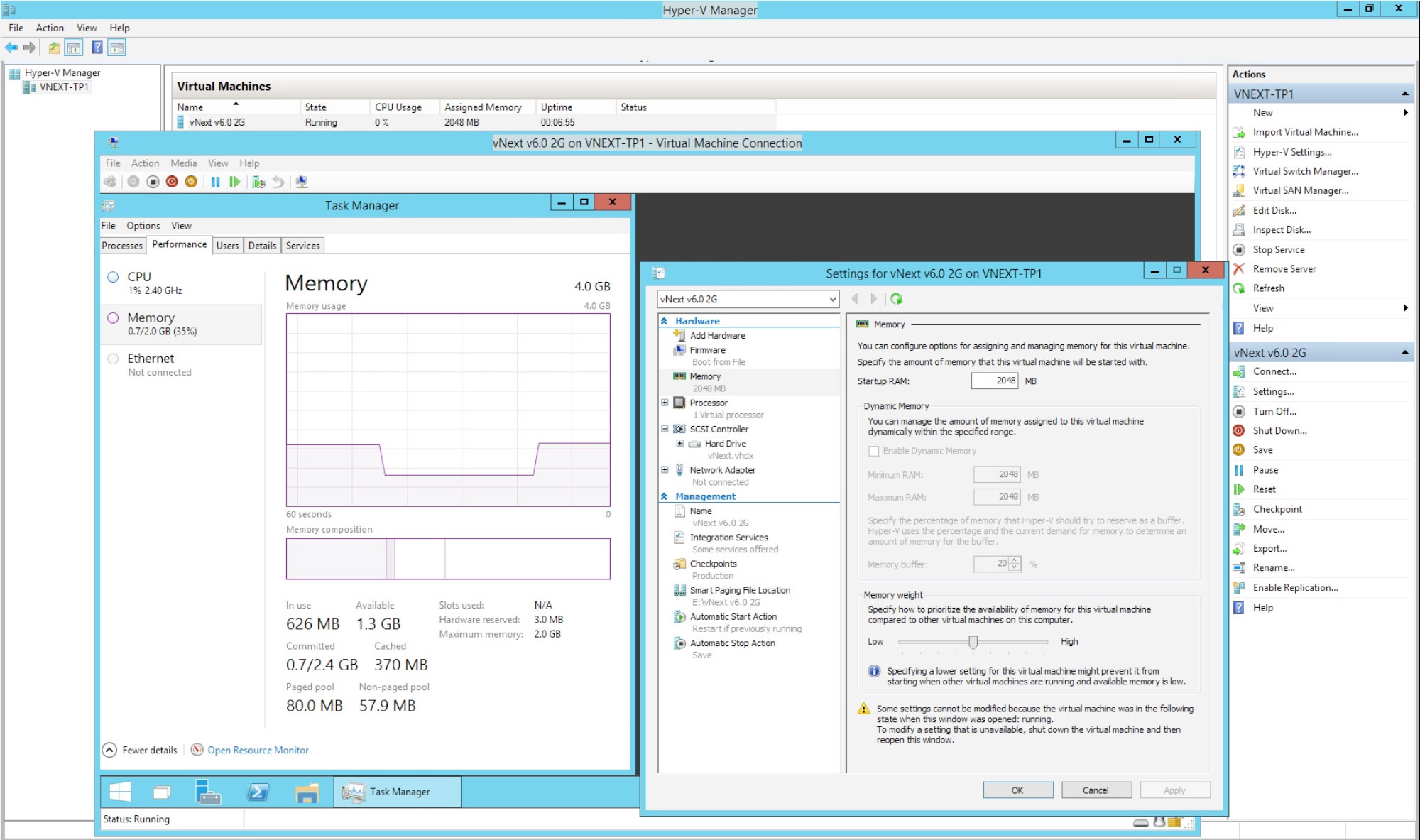Click Hyper-V Settings action link
Viewport: 1420px width, 840px height.
tap(1292, 152)
